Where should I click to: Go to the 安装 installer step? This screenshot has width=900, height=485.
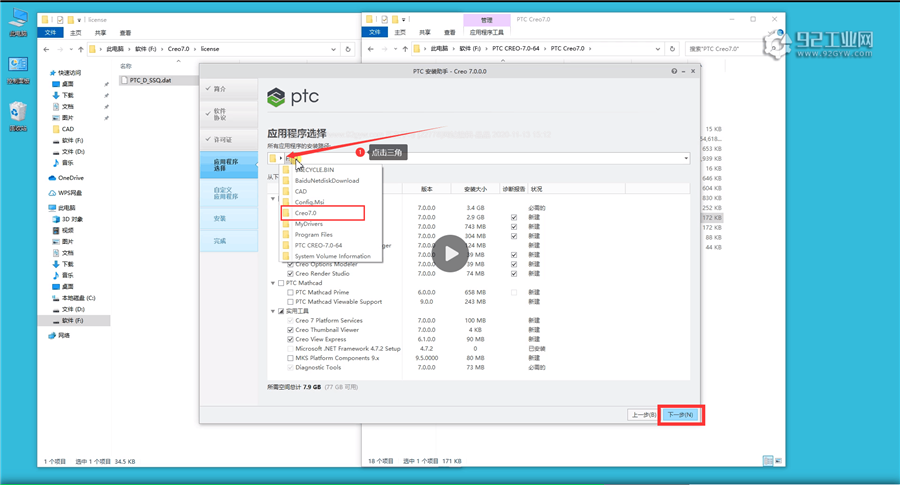coord(229,218)
